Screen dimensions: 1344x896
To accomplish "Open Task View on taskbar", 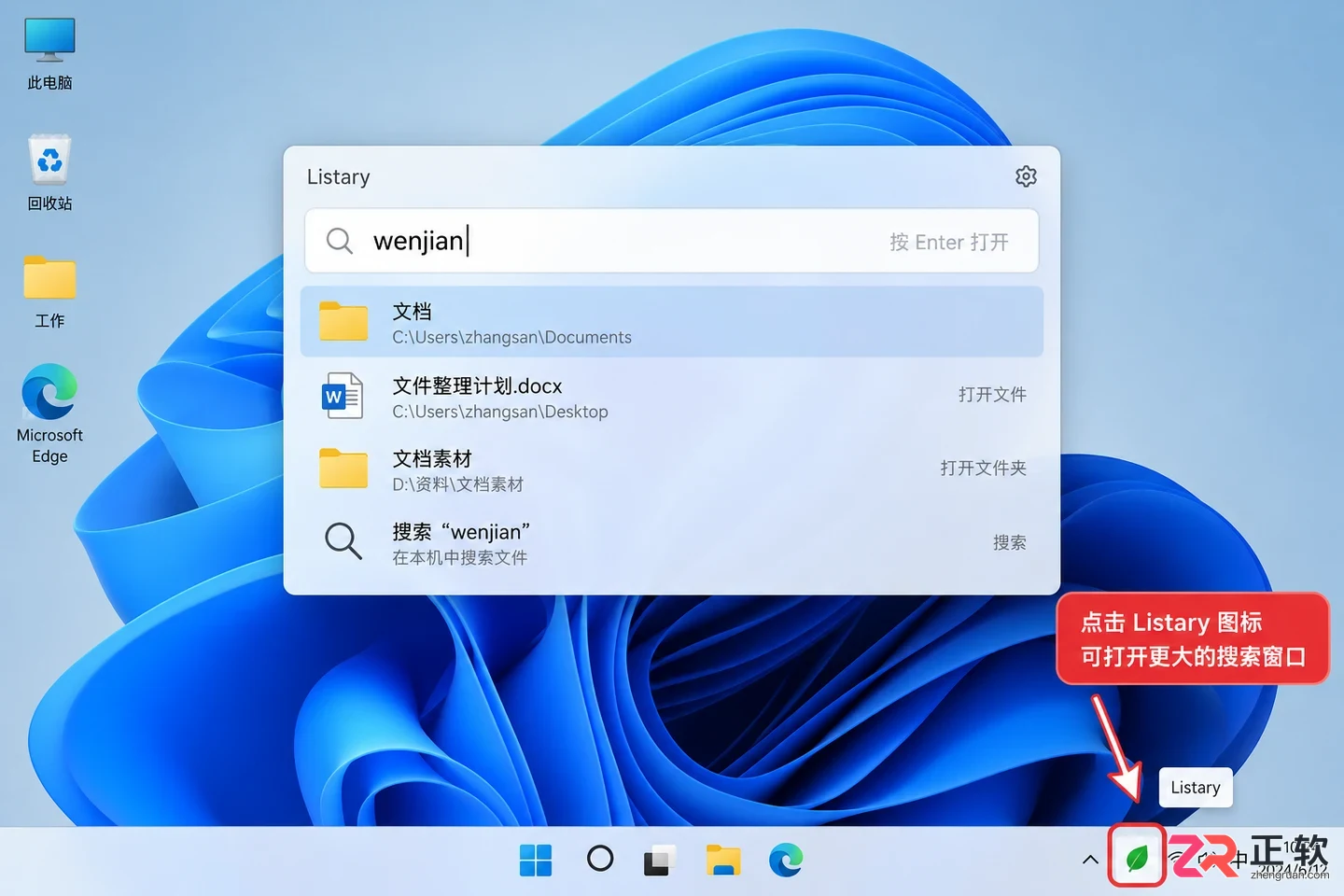I will pos(660,860).
